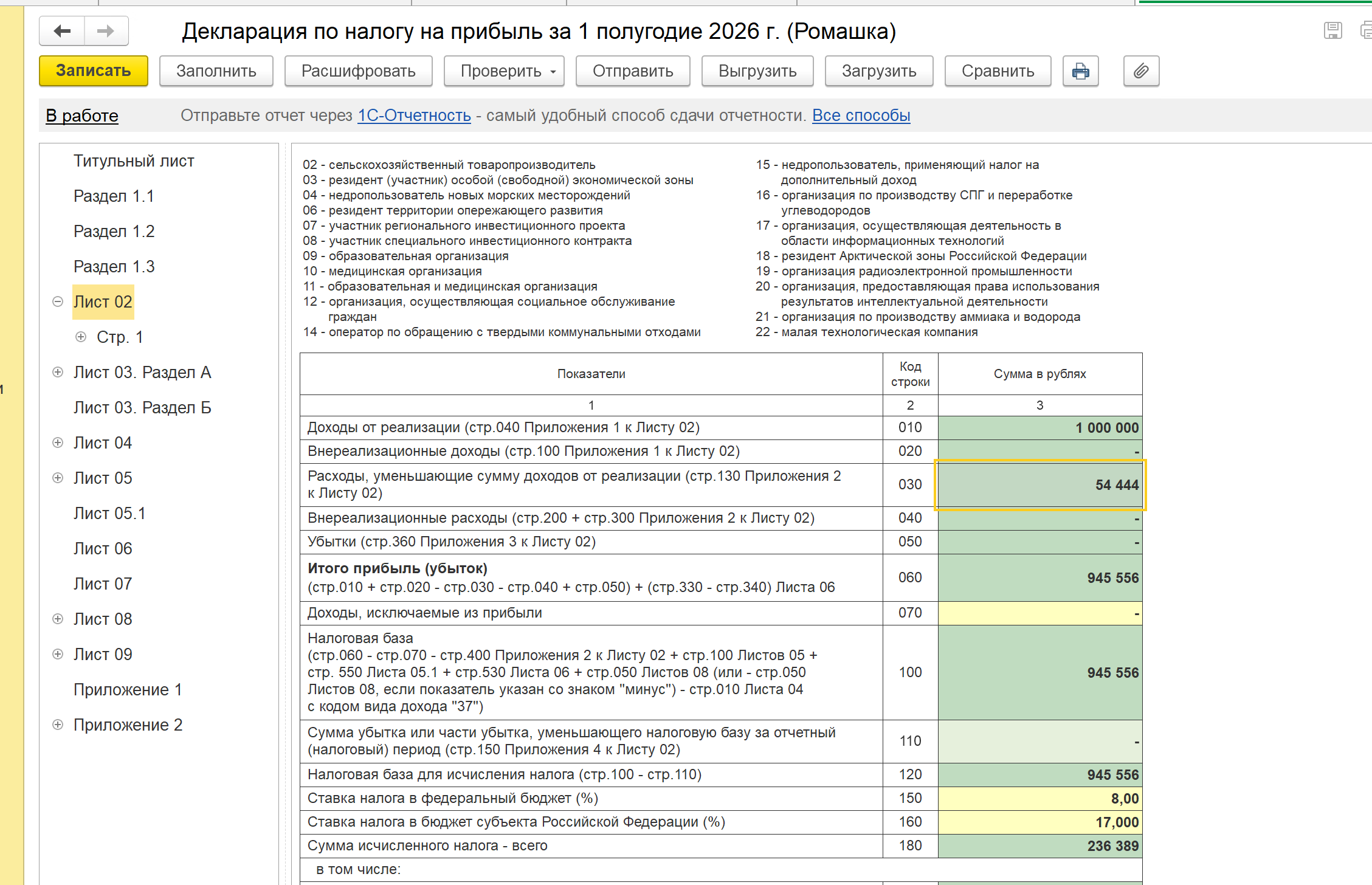Click line 010 value 1 000 000
The height and width of the screenshot is (885, 1372).
point(1040,428)
